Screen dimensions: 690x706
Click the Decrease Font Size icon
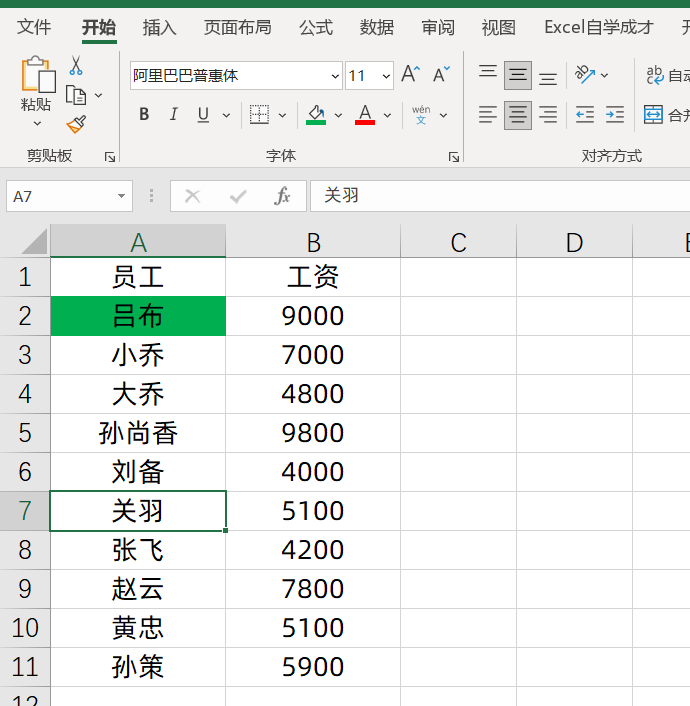pos(441,74)
